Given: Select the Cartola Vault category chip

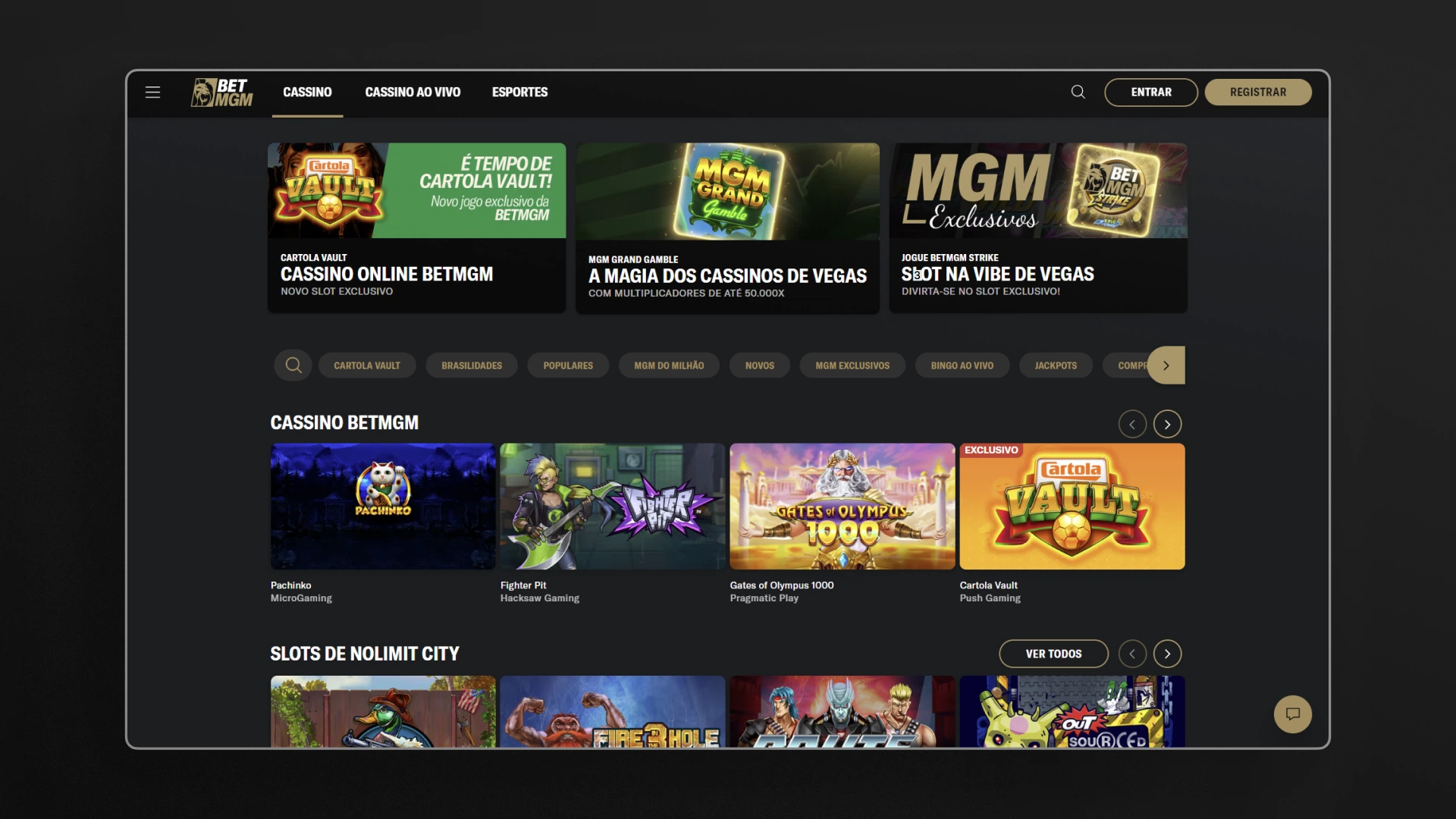Looking at the screenshot, I should (367, 366).
